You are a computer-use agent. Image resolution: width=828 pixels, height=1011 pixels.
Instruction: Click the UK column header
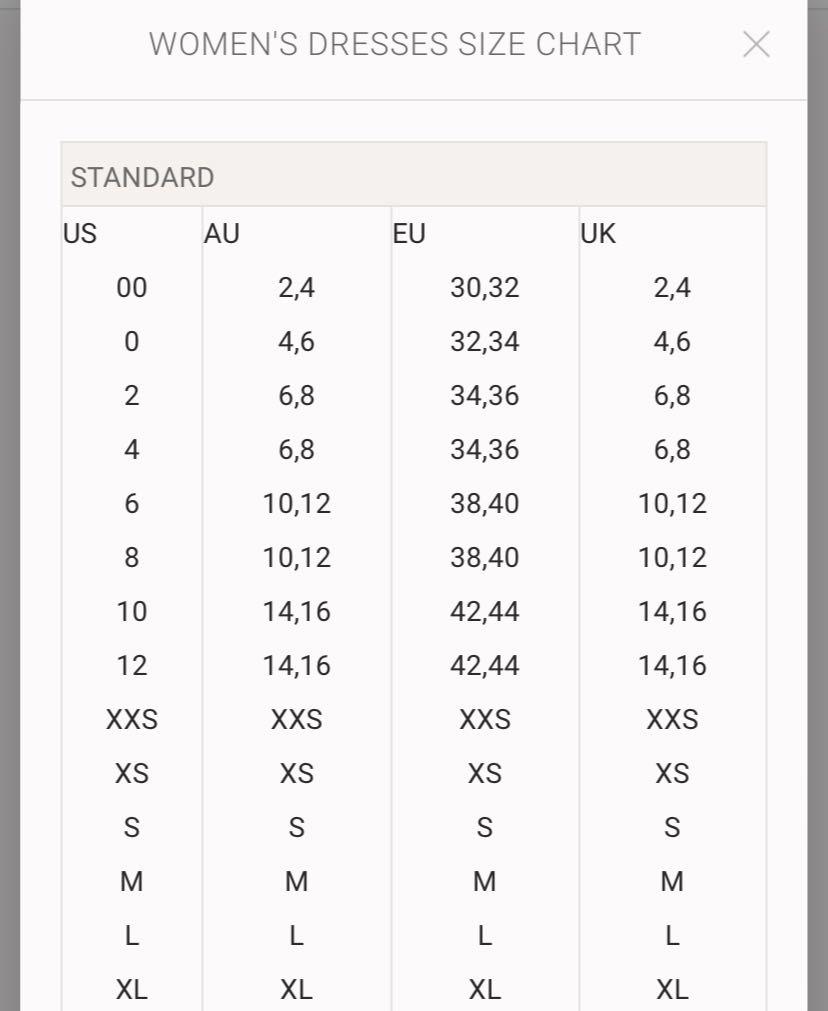click(x=598, y=233)
